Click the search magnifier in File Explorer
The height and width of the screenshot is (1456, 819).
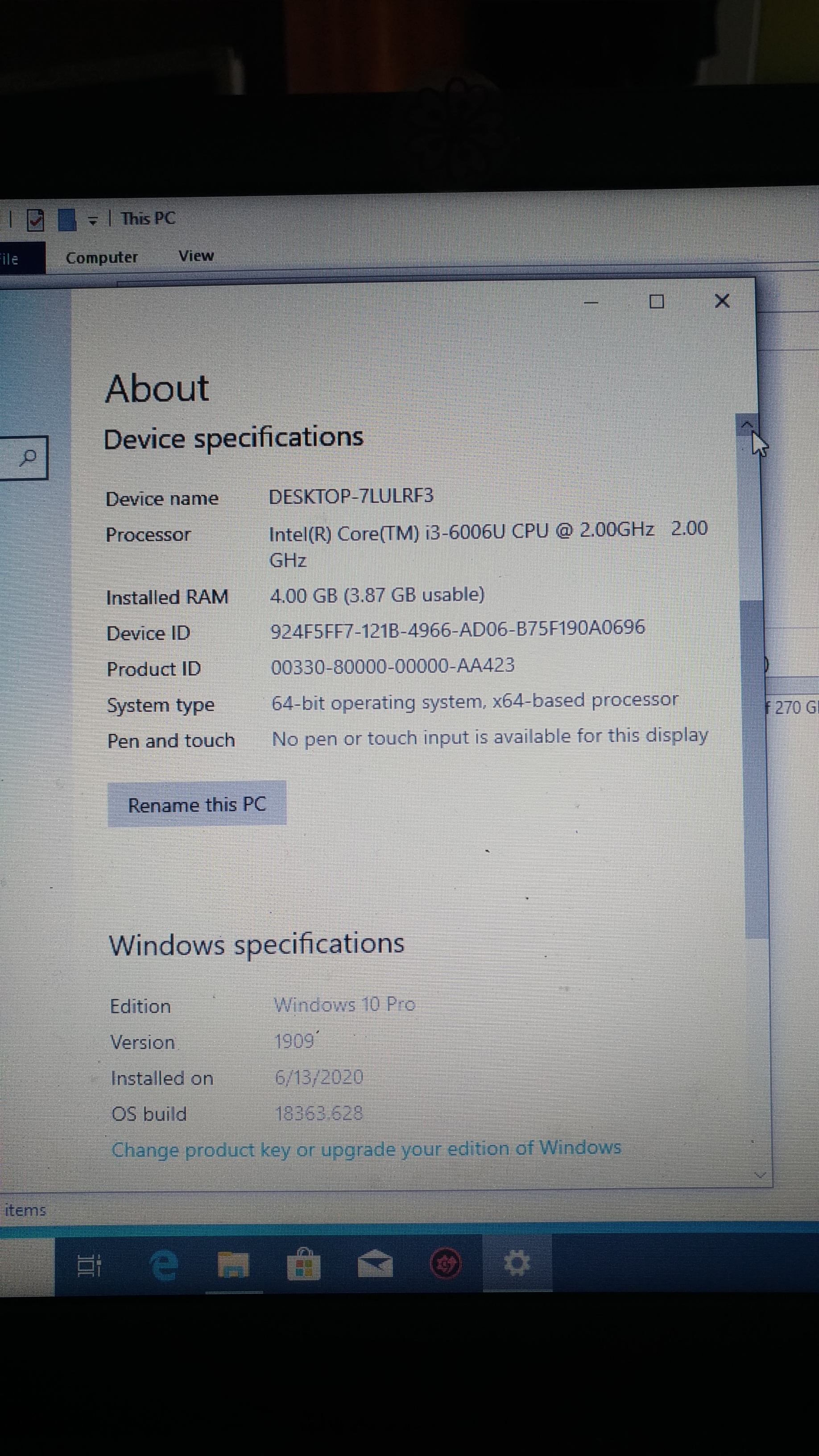[27, 457]
